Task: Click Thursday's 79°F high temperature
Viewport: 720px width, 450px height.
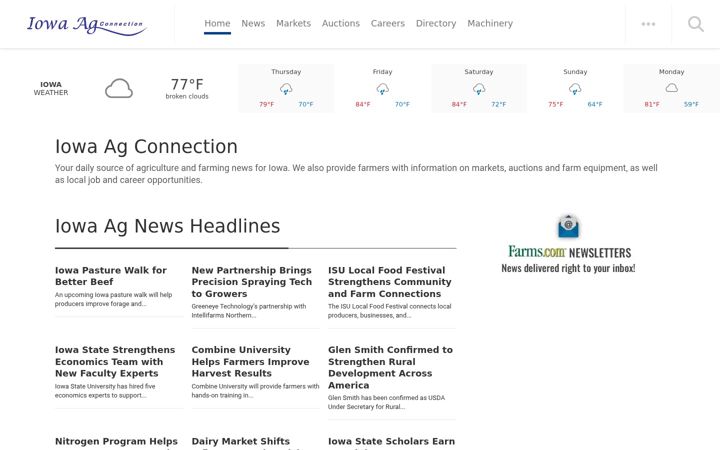Action: pos(266,104)
